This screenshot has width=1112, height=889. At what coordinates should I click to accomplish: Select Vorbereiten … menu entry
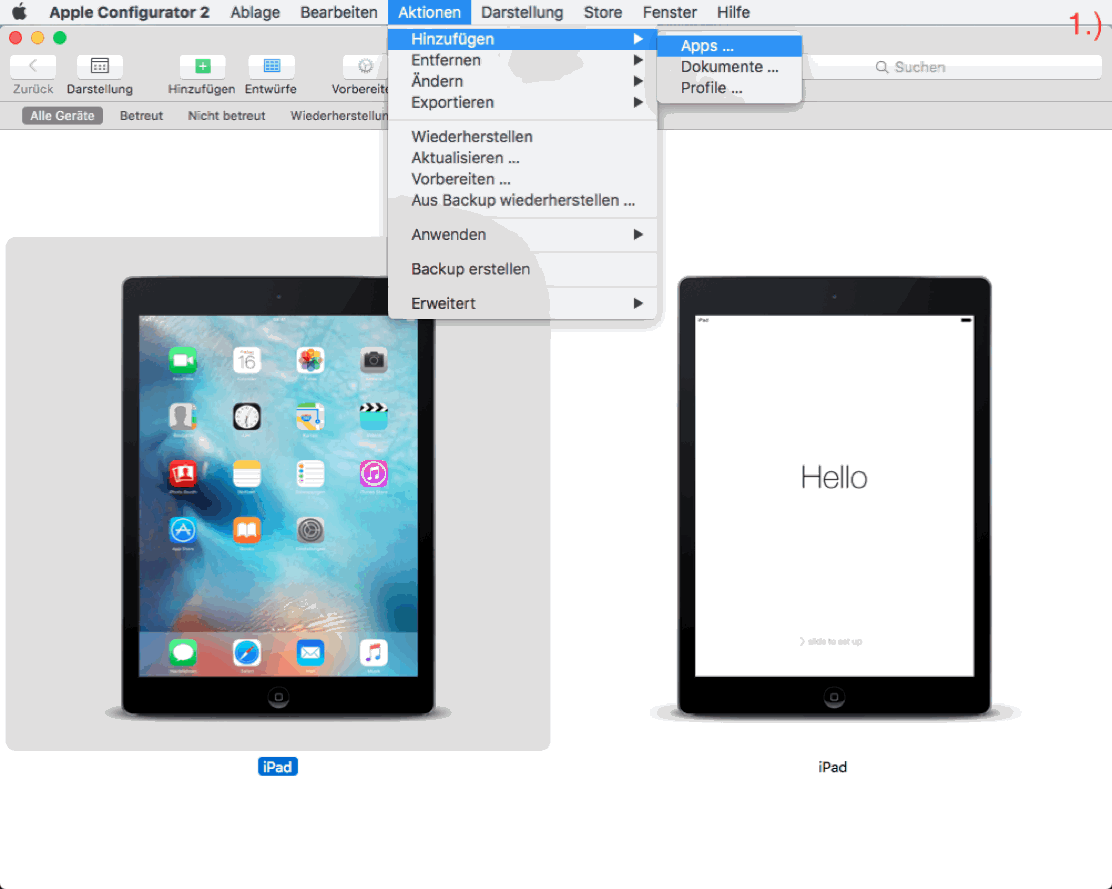pos(522,179)
